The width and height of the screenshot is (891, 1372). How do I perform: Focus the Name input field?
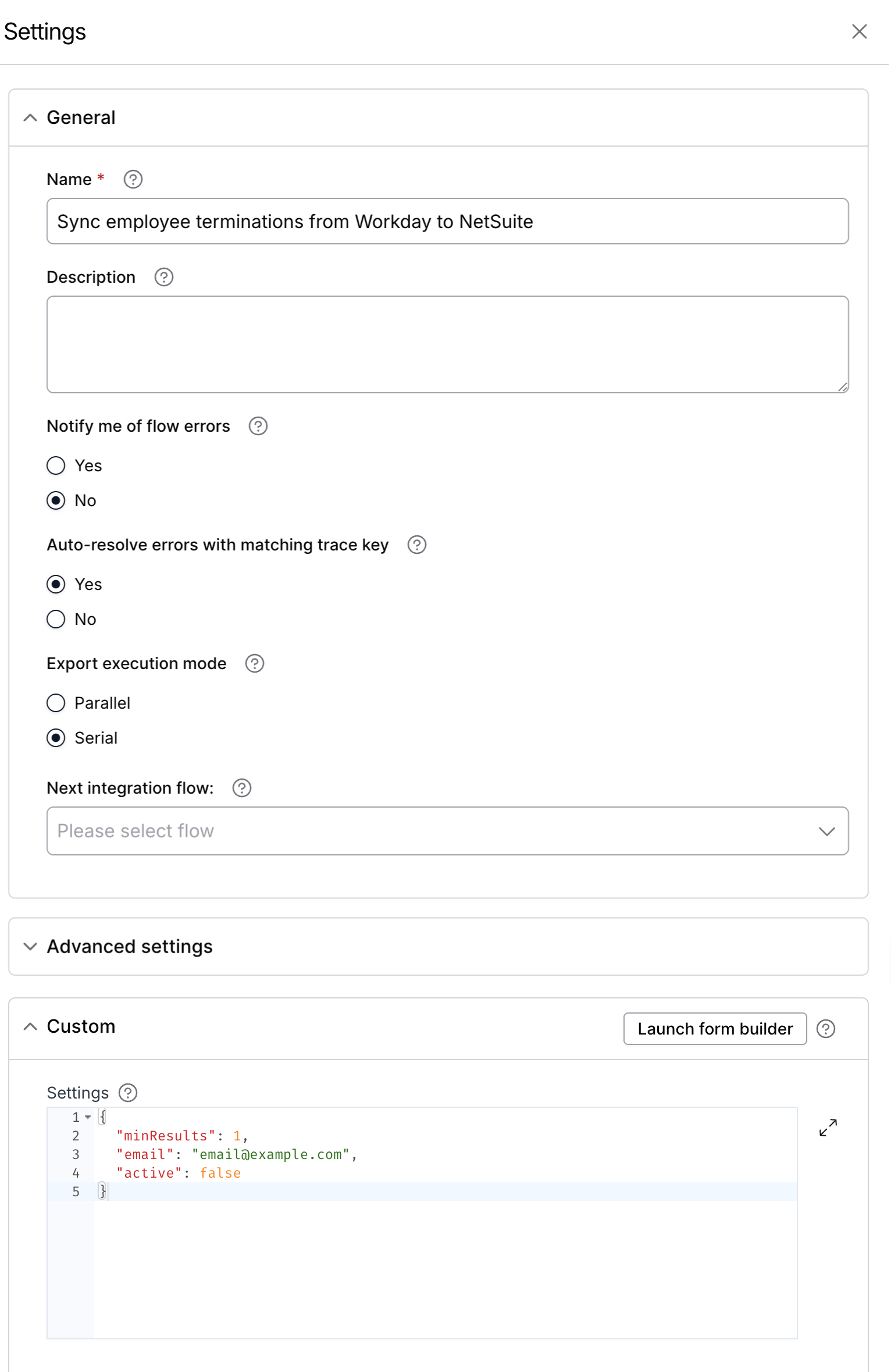tap(448, 222)
